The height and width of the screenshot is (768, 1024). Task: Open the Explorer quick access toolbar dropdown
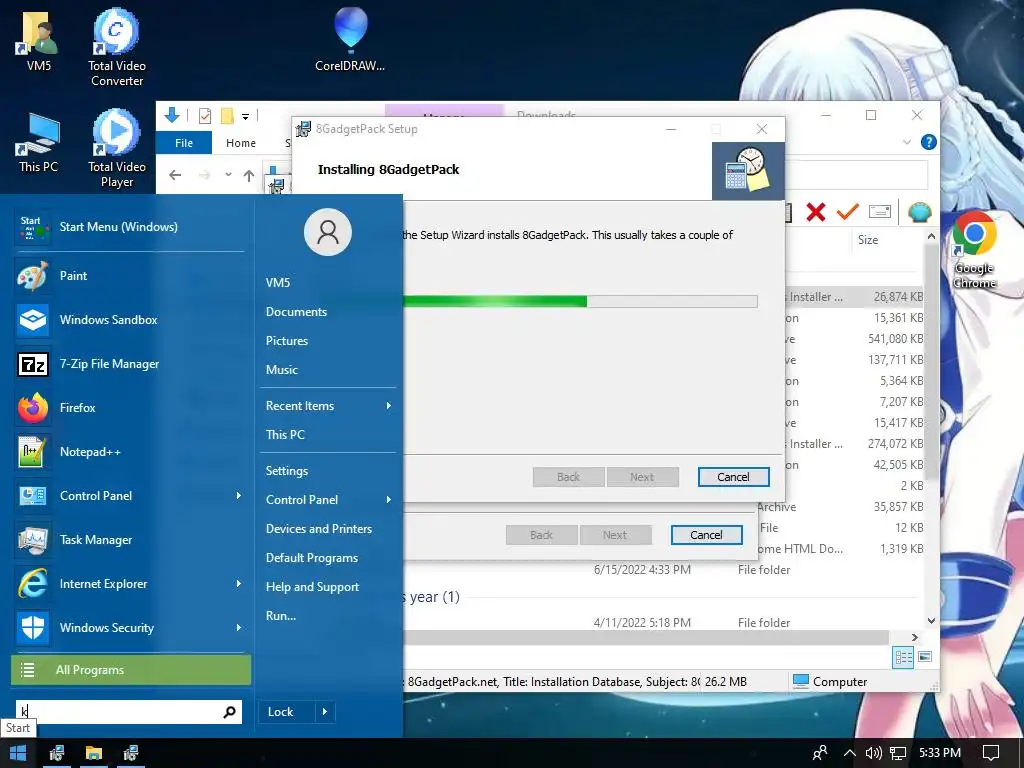tap(246, 117)
